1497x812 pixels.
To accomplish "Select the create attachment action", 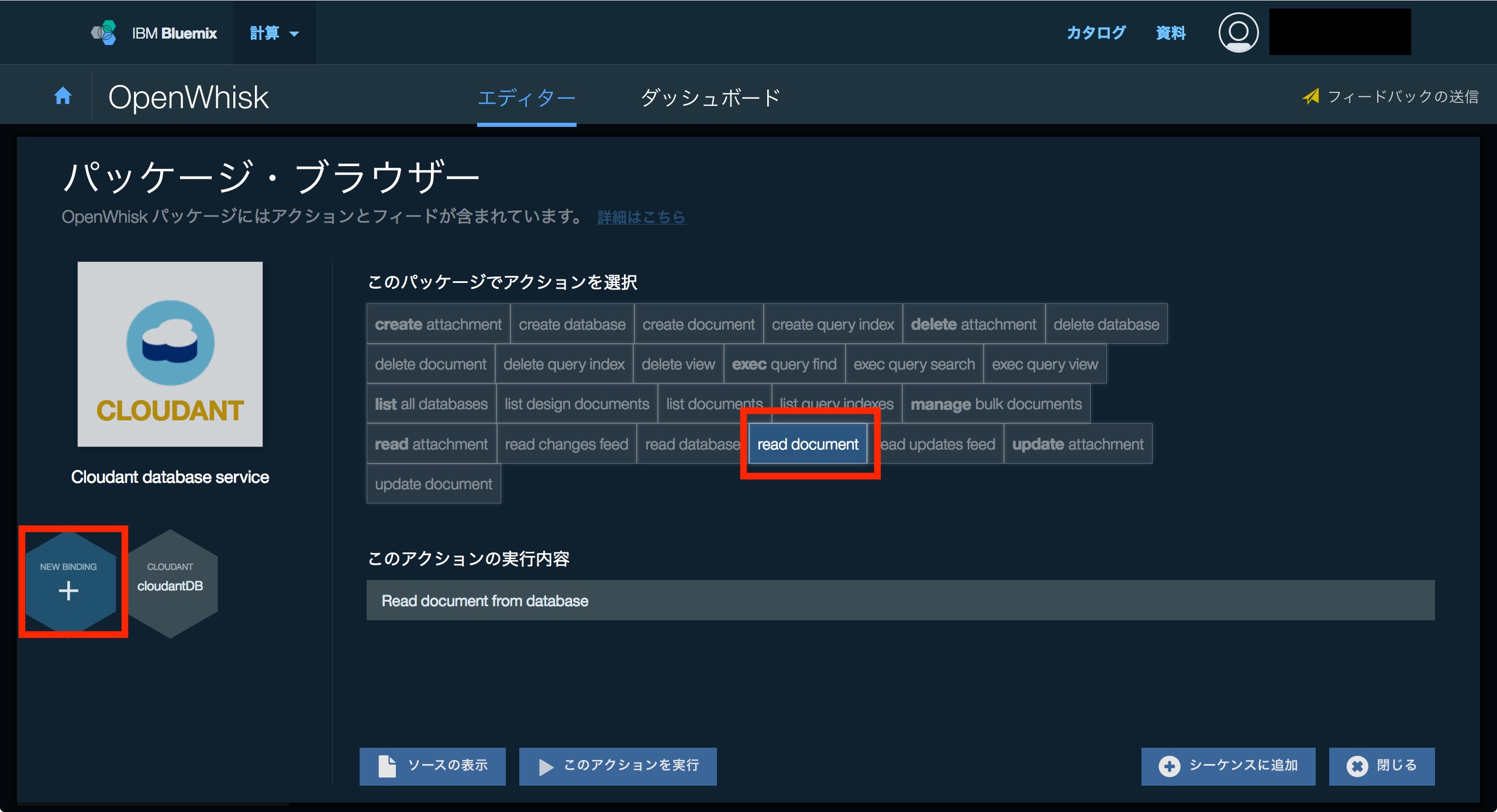I will coord(438,324).
